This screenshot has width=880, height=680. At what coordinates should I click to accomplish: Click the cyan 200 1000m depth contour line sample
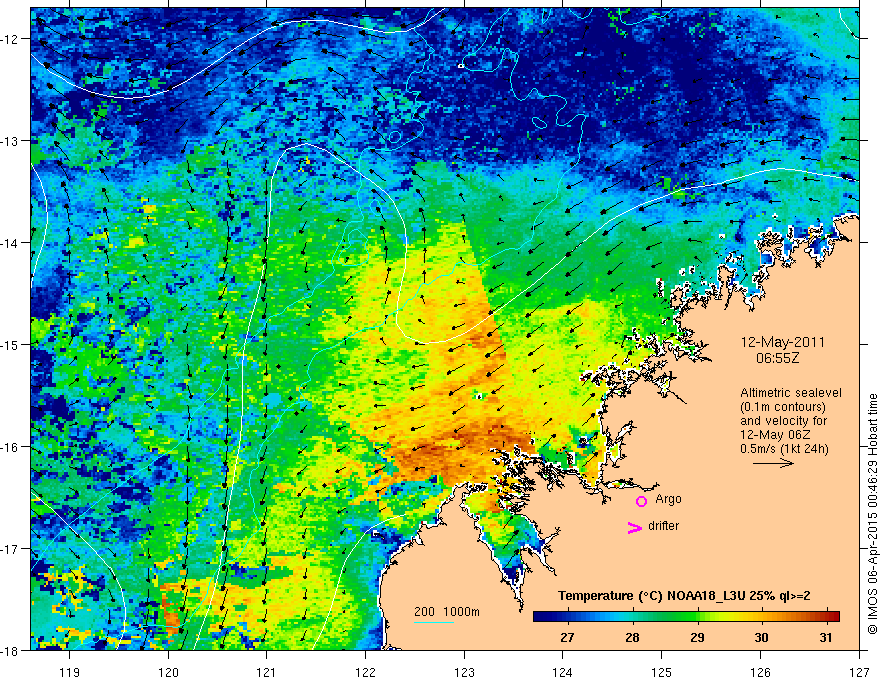(434, 622)
